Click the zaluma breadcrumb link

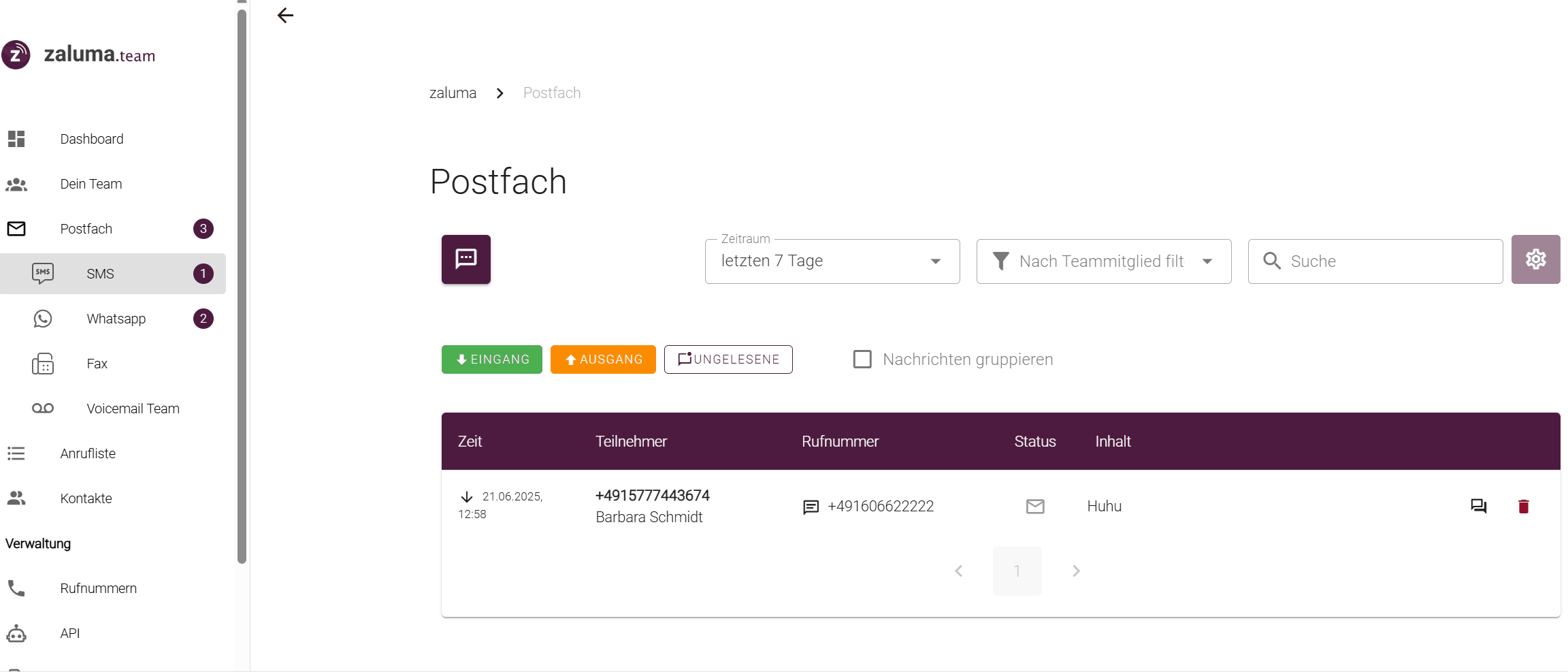pos(453,93)
